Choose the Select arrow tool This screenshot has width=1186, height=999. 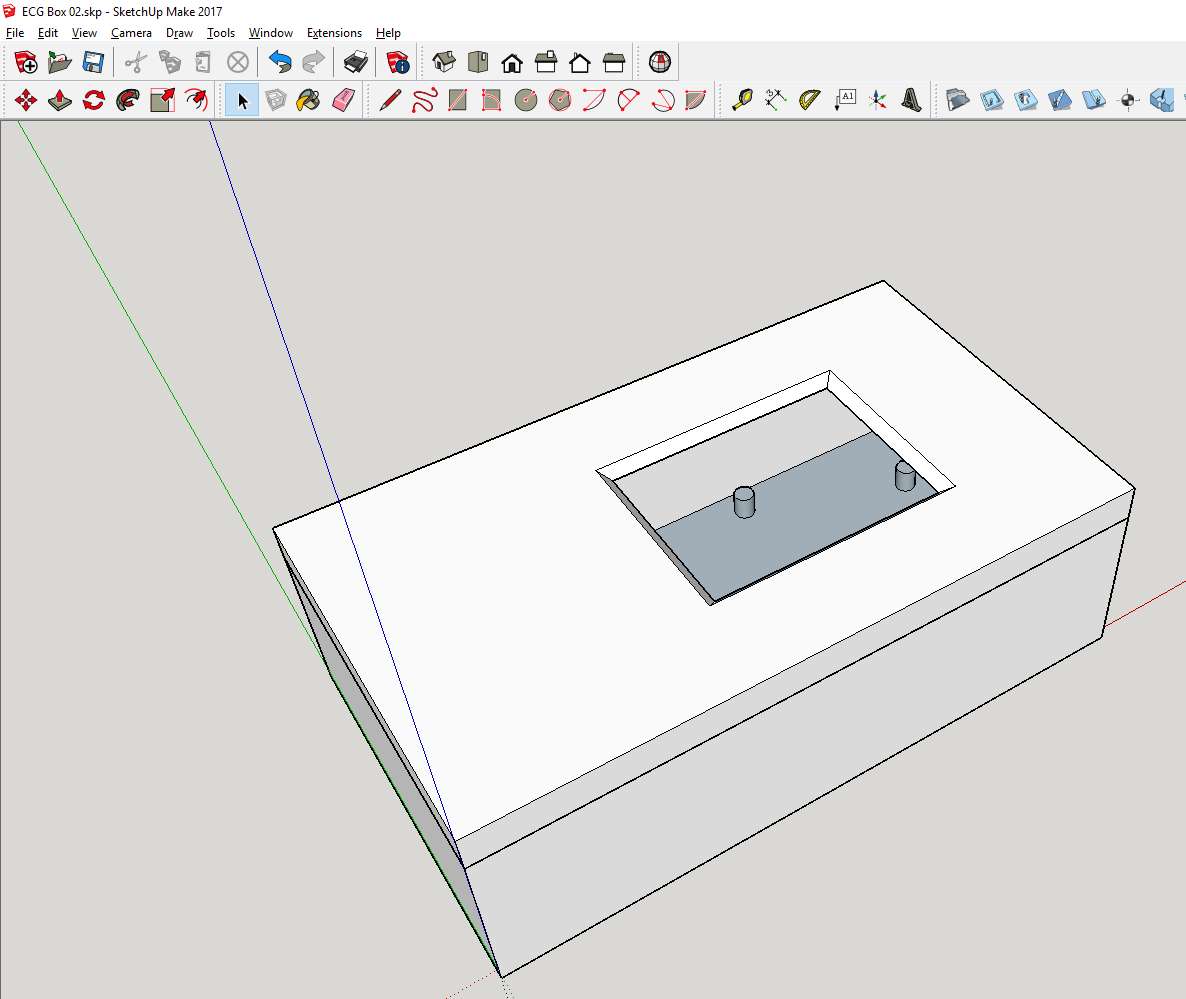[241, 99]
